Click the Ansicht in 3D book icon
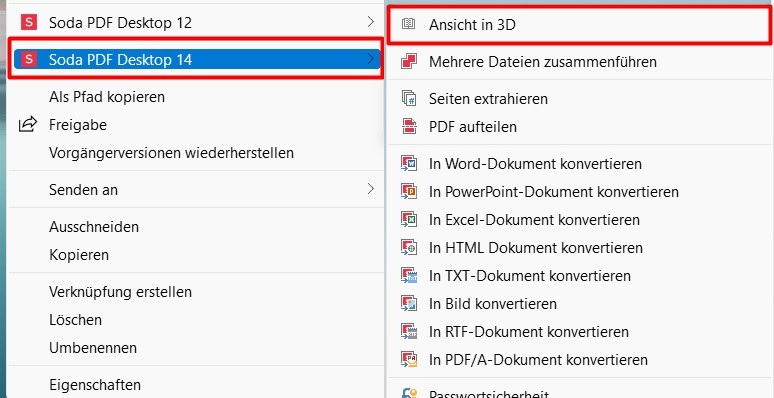The height and width of the screenshot is (398, 774). point(409,24)
